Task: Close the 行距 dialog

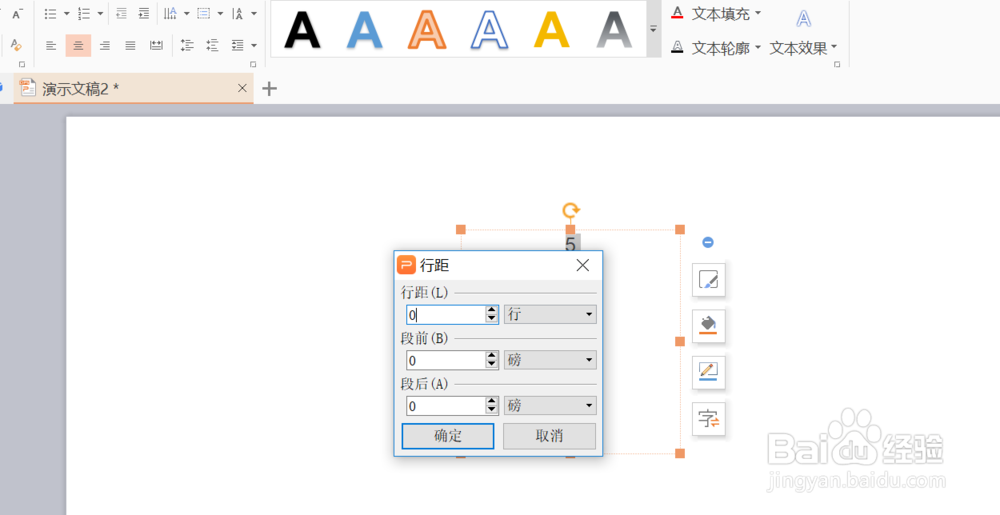Action: [583, 266]
